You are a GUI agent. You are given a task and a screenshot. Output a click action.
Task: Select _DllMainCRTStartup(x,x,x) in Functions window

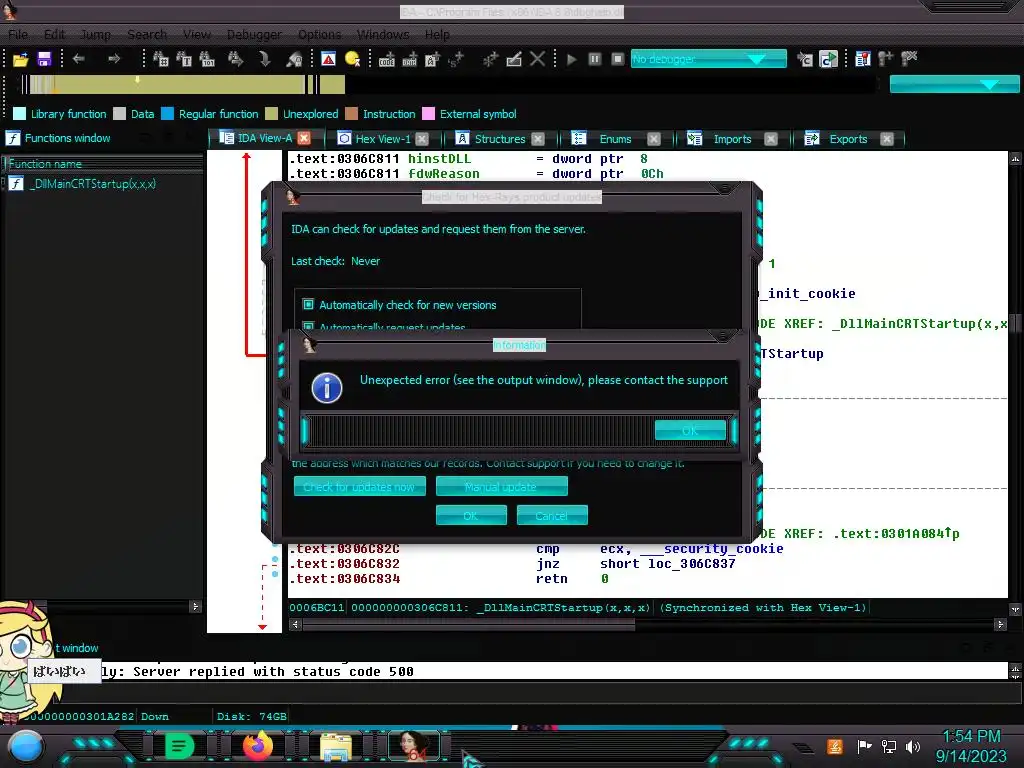pos(92,184)
